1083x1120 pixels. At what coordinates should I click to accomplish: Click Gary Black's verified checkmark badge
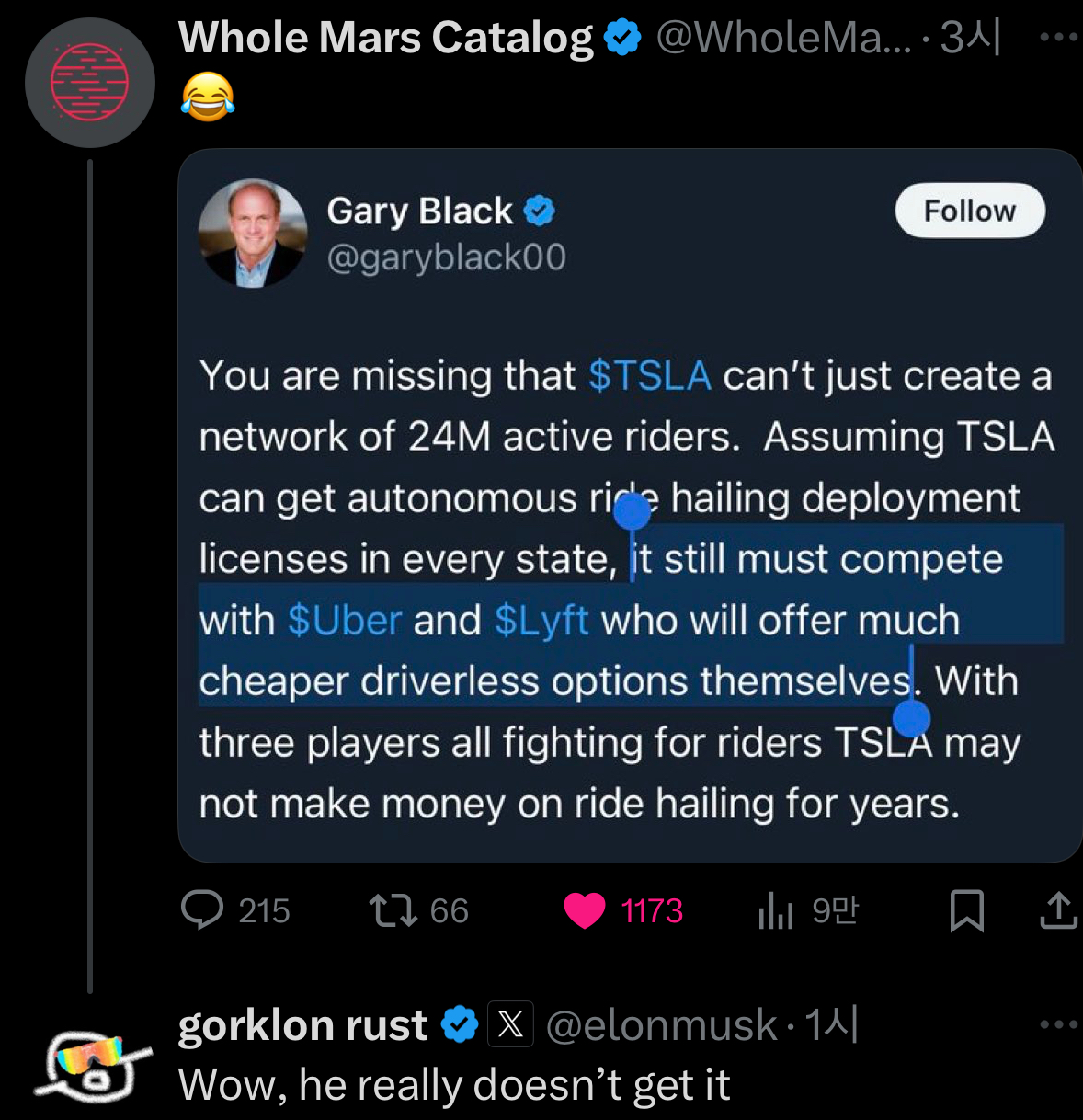tap(540, 211)
